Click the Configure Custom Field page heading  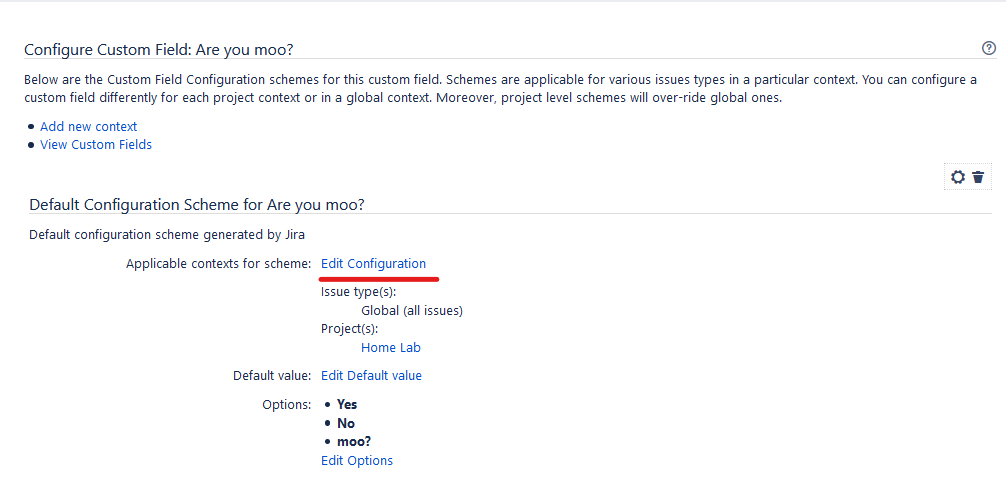coord(158,49)
